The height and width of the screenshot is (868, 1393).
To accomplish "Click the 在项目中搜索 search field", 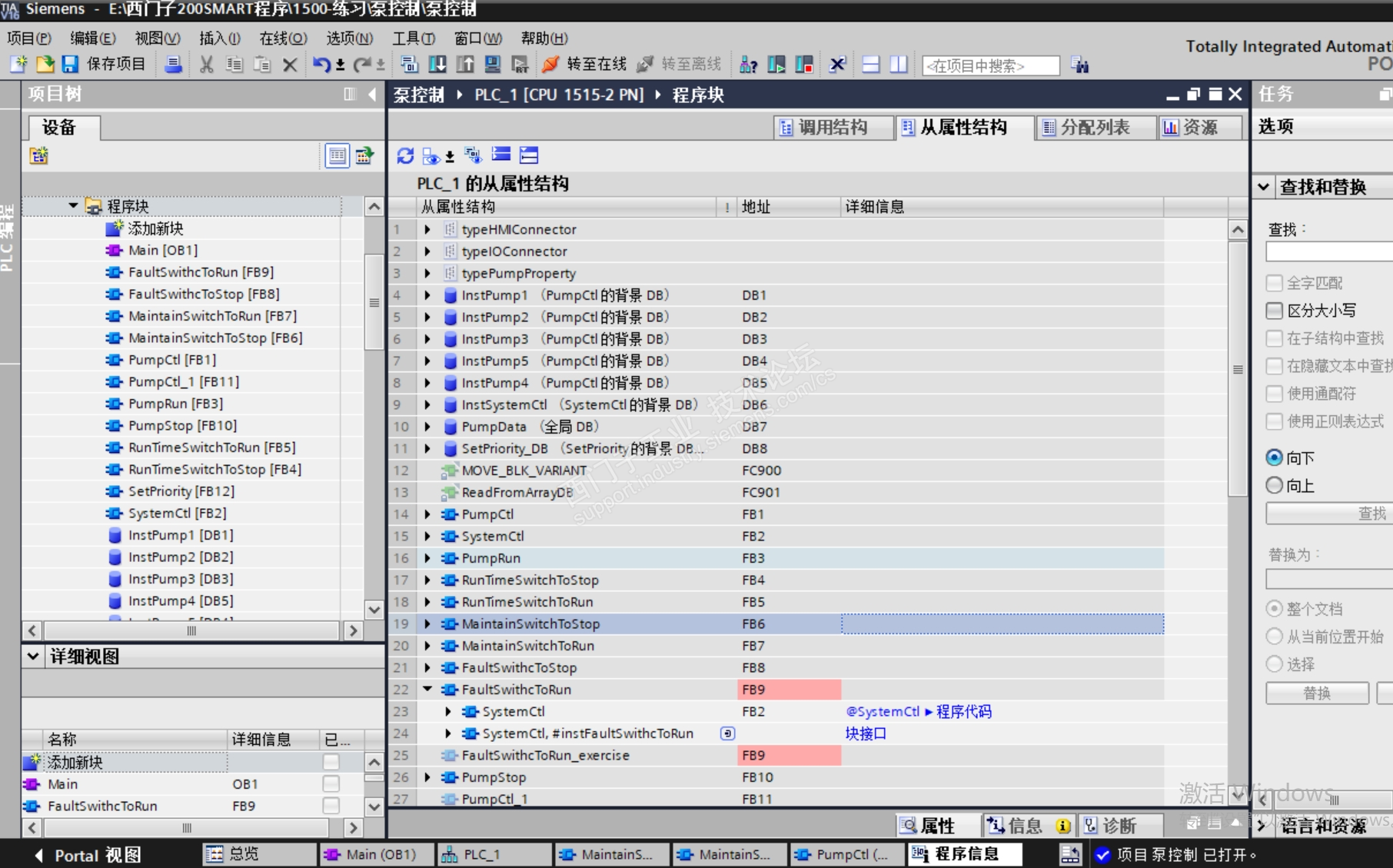I will (990, 65).
